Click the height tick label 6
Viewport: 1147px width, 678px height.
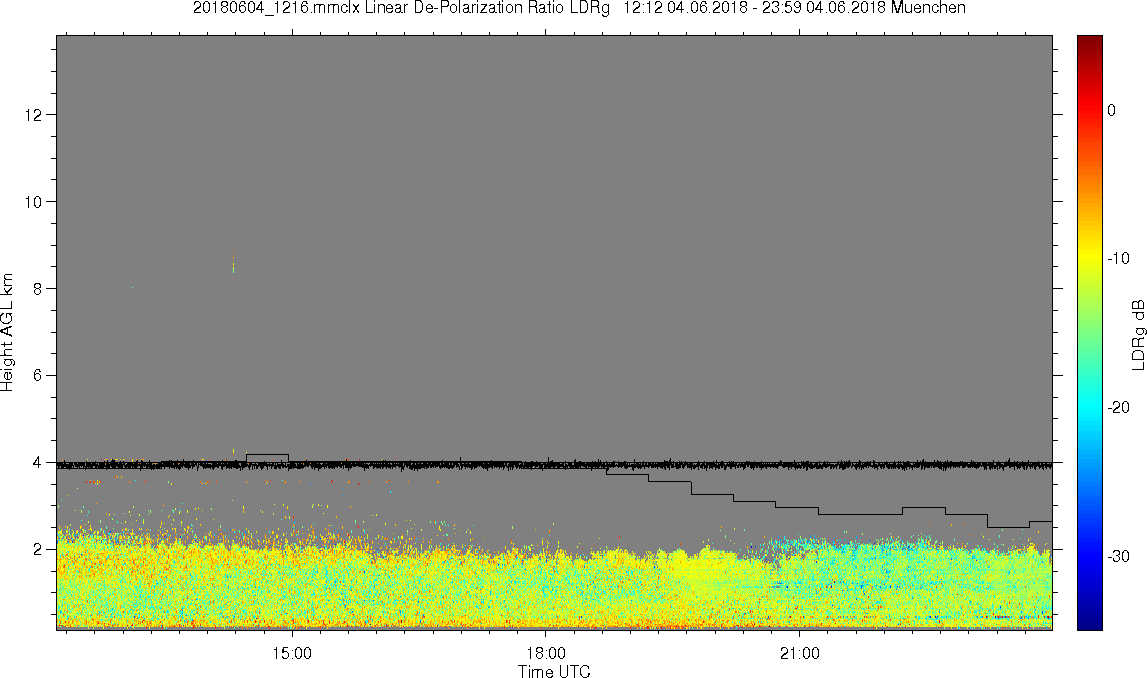pyautogui.click(x=37, y=376)
